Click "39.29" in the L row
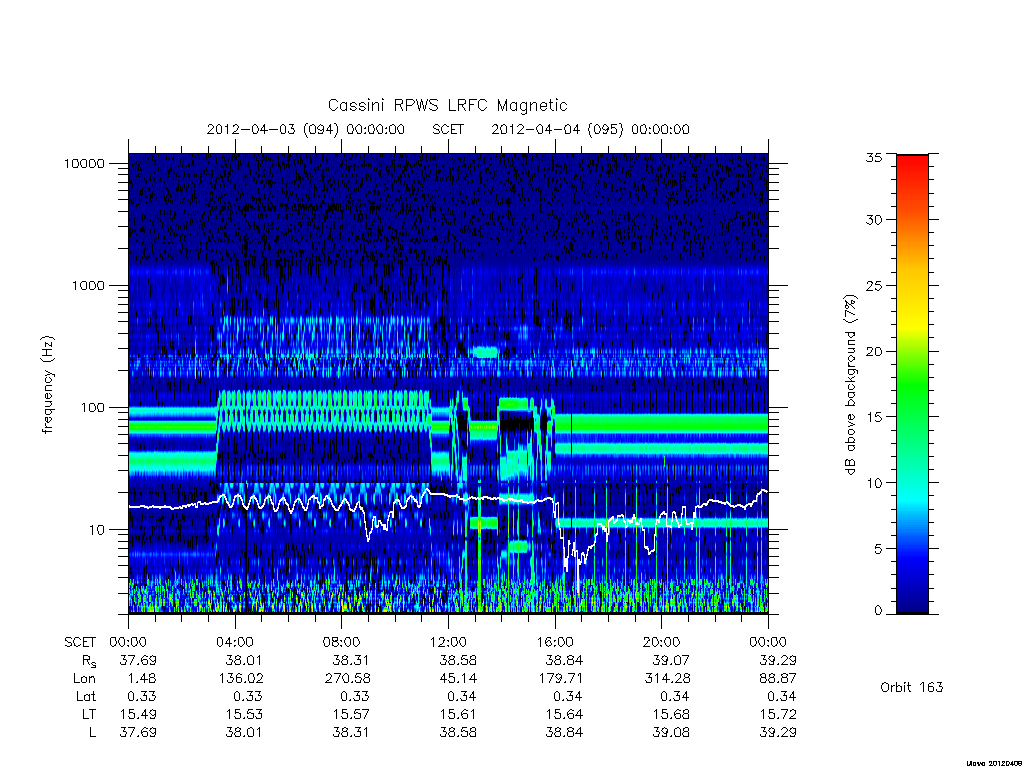Viewport: 1024px width, 768px height. tap(778, 732)
